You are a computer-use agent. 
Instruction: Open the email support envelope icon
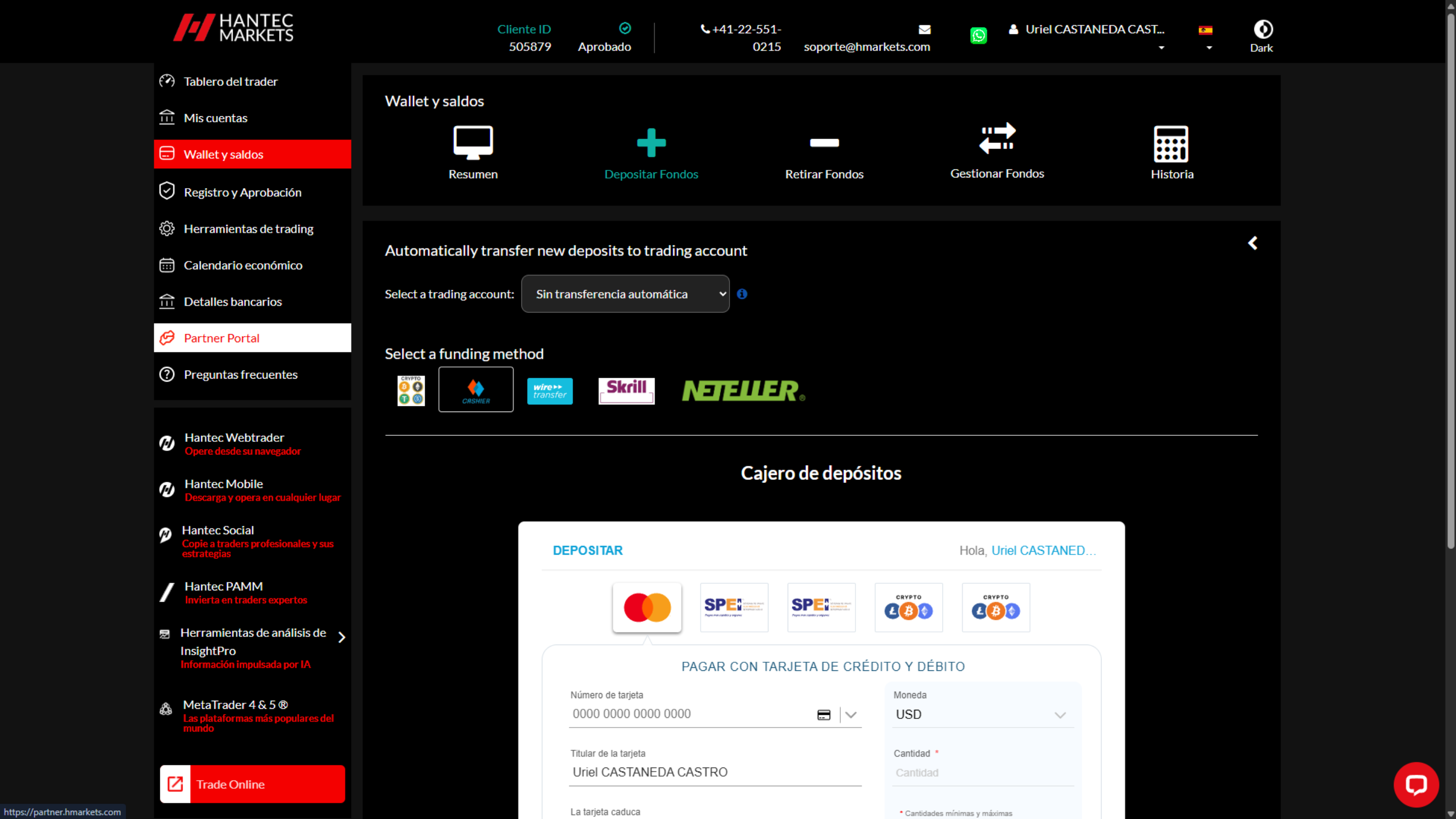coord(924,29)
